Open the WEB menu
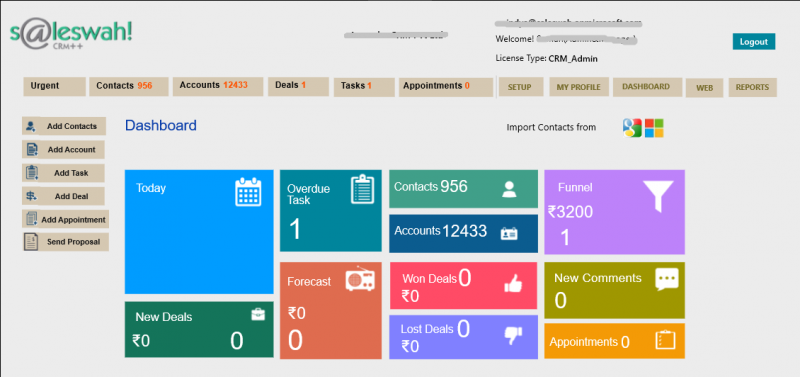Image resolution: width=800 pixels, height=377 pixels. 705,88
